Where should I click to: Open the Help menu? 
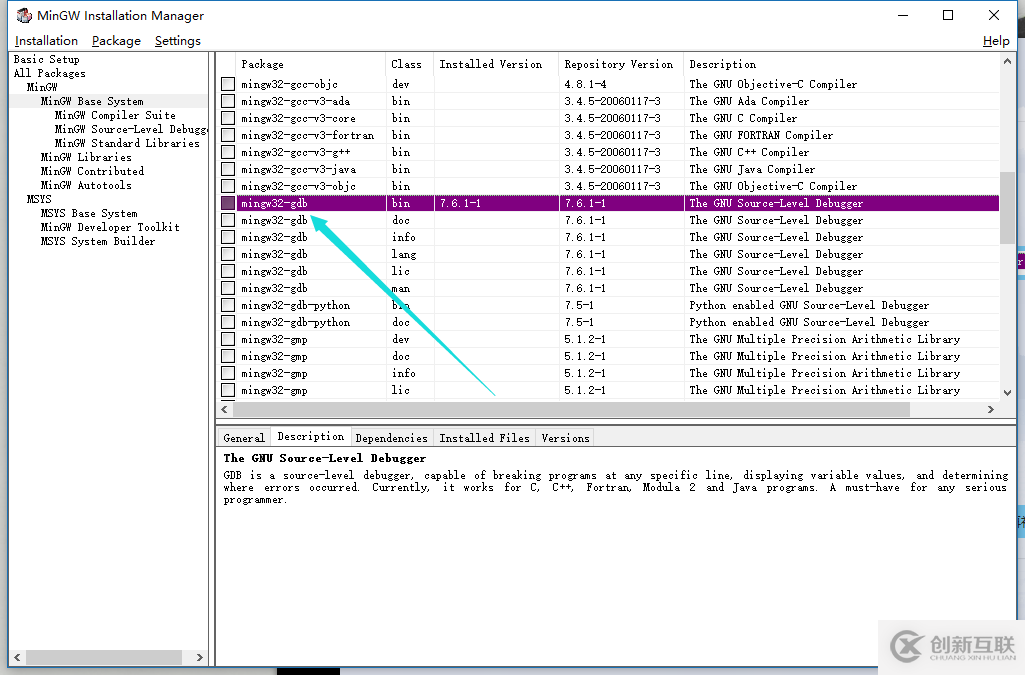tap(996, 41)
